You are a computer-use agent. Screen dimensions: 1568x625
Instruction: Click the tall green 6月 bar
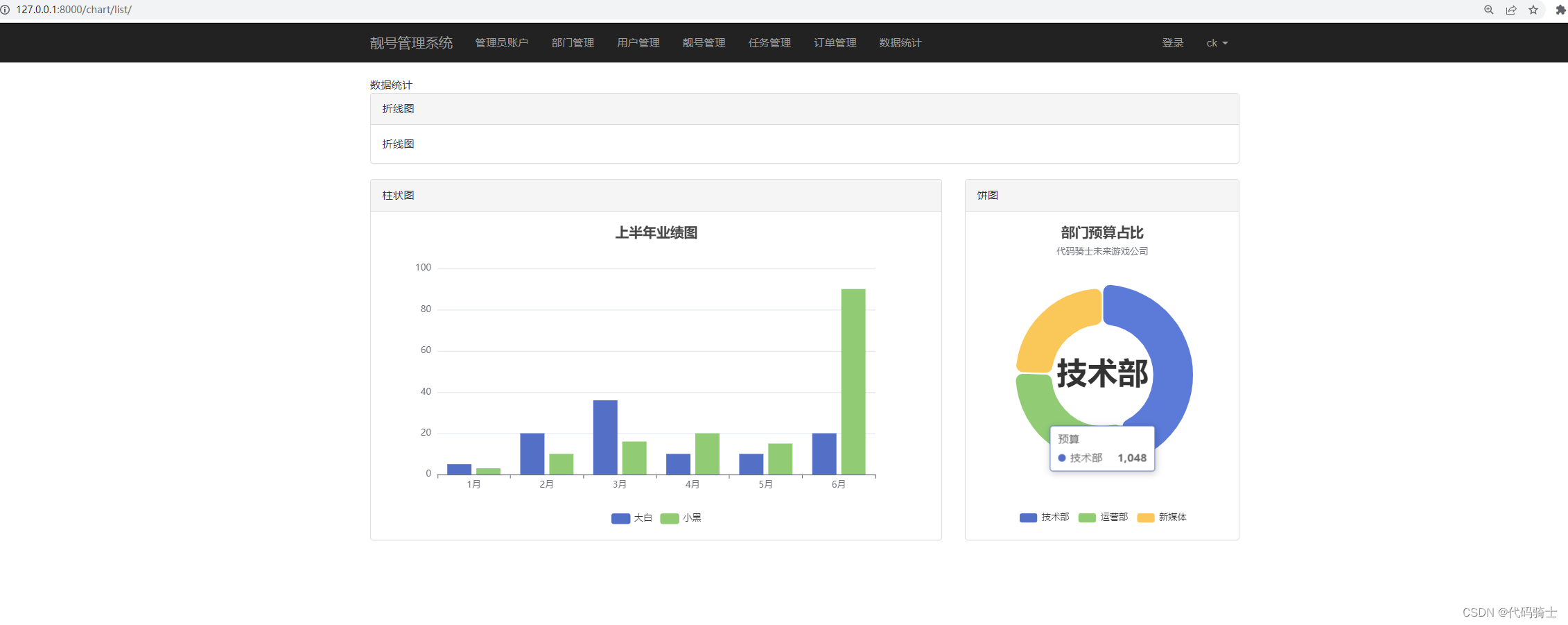tap(853, 382)
